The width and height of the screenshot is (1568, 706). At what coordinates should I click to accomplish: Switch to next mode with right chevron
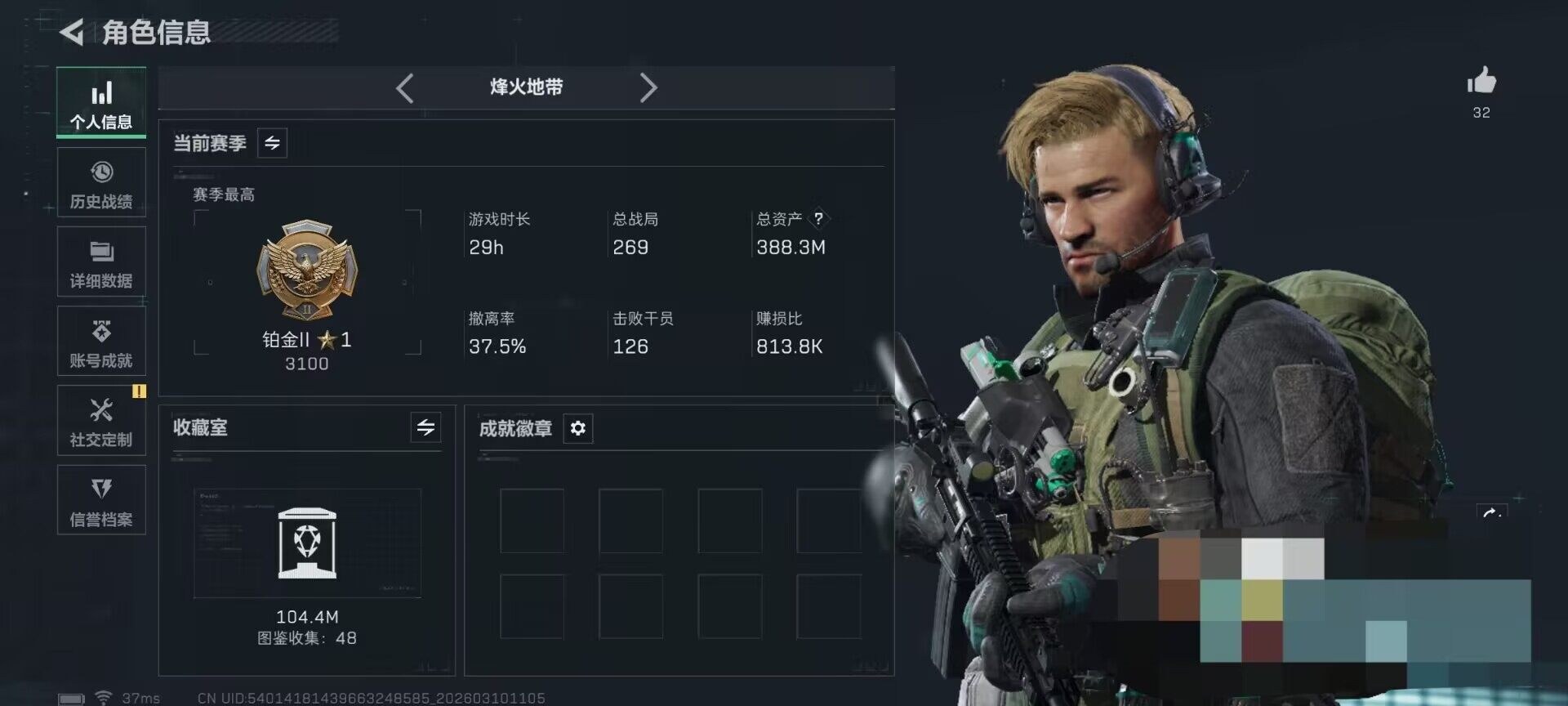tap(648, 87)
